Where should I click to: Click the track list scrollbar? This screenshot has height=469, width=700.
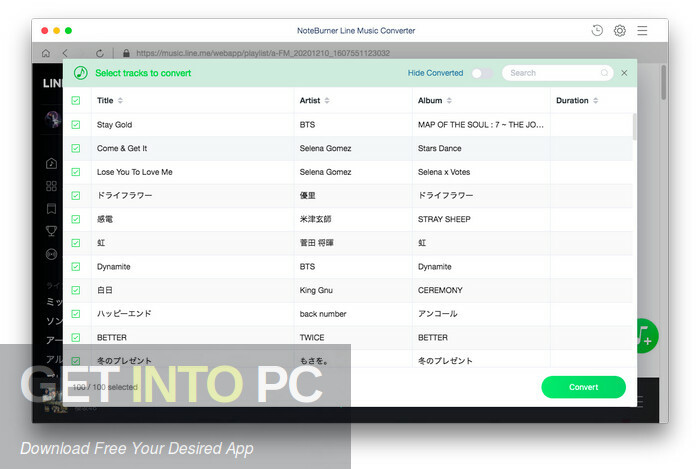tap(634, 127)
